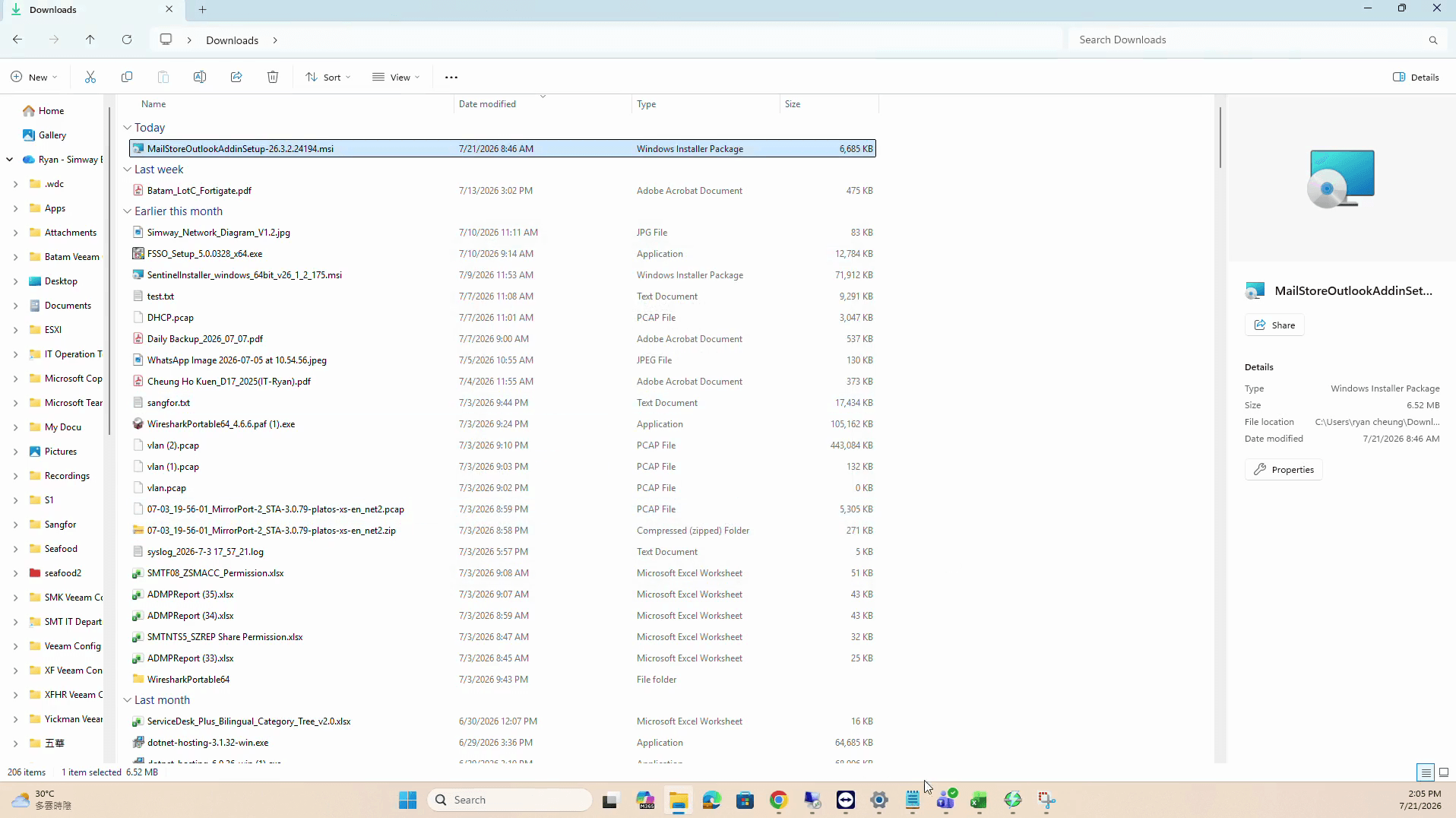Select the WiresharkPortable64 folder row
The image size is (1456, 818).
click(502, 680)
